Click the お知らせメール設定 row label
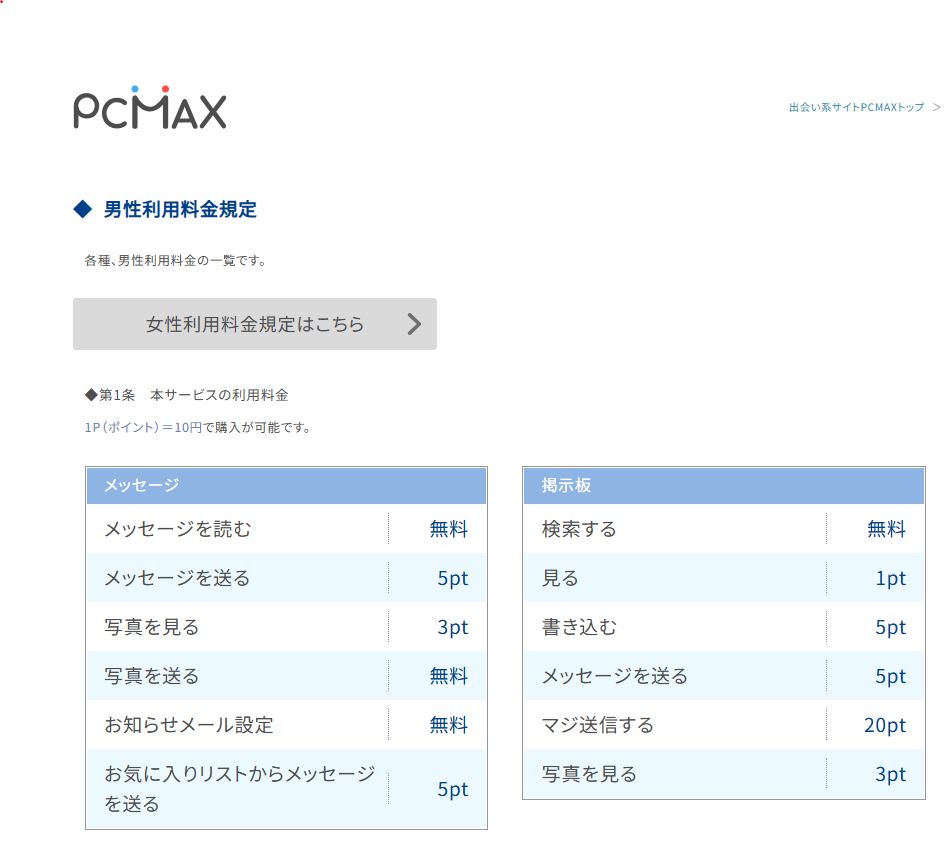Image resolution: width=948 pixels, height=843 pixels. (x=189, y=725)
